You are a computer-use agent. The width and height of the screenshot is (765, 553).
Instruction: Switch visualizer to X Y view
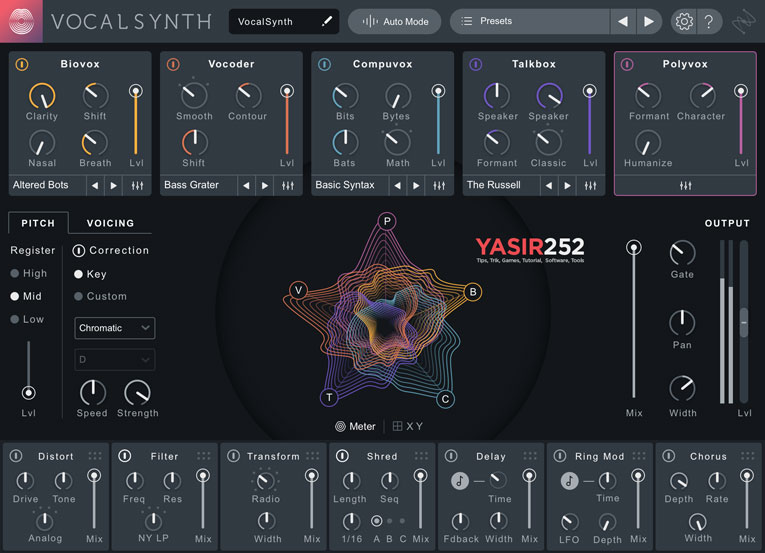point(408,426)
